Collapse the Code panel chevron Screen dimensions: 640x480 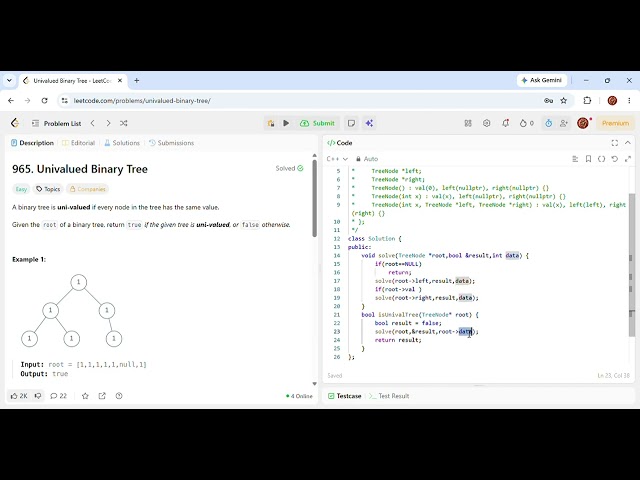tap(628, 143)
